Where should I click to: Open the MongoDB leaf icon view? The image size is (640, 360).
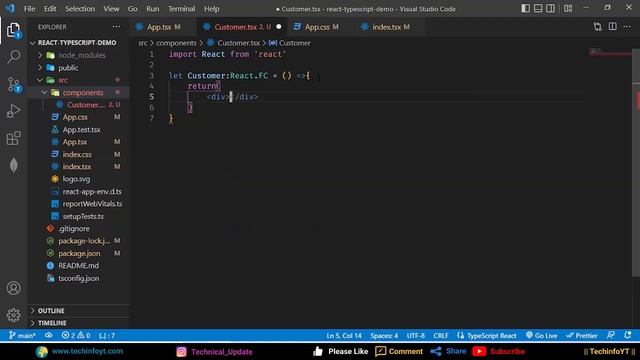(x=13, y=165)
